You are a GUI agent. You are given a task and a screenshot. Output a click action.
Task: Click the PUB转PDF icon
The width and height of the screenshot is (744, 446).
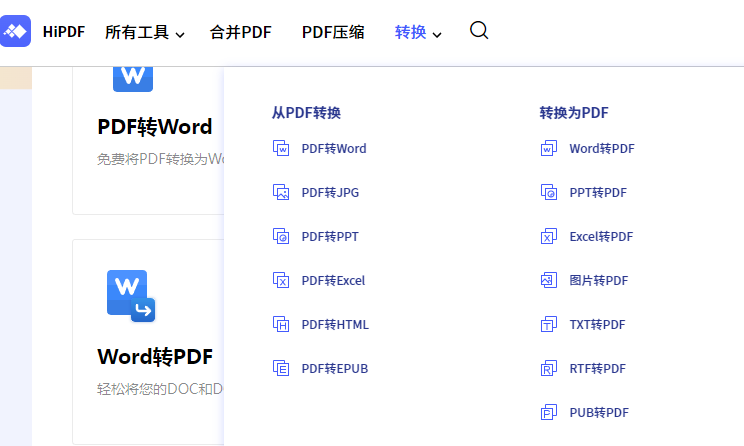point(549,412)
